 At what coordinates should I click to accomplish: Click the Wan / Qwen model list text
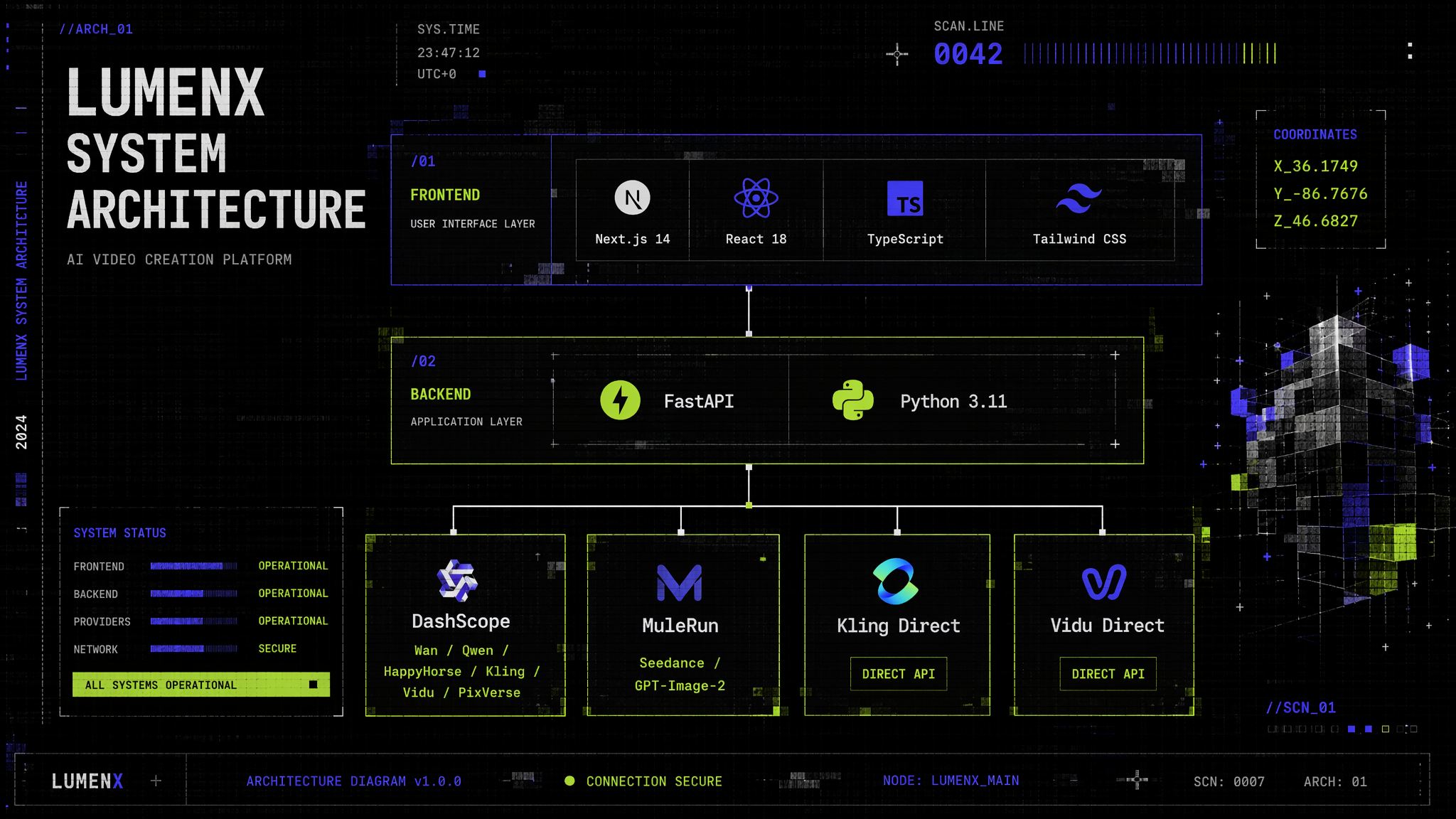[x=461, y=671]
